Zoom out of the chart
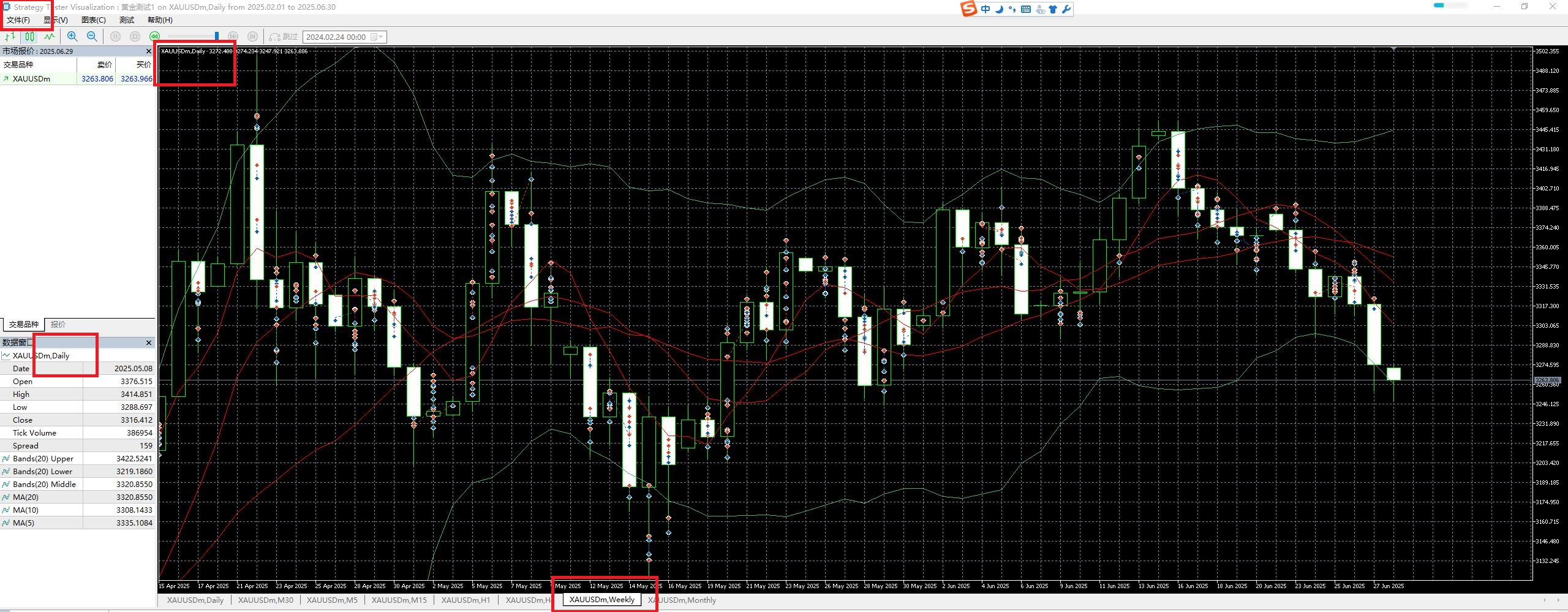Screen dimensions: 1568x612 pyautogui.click(x=92, y=37)
